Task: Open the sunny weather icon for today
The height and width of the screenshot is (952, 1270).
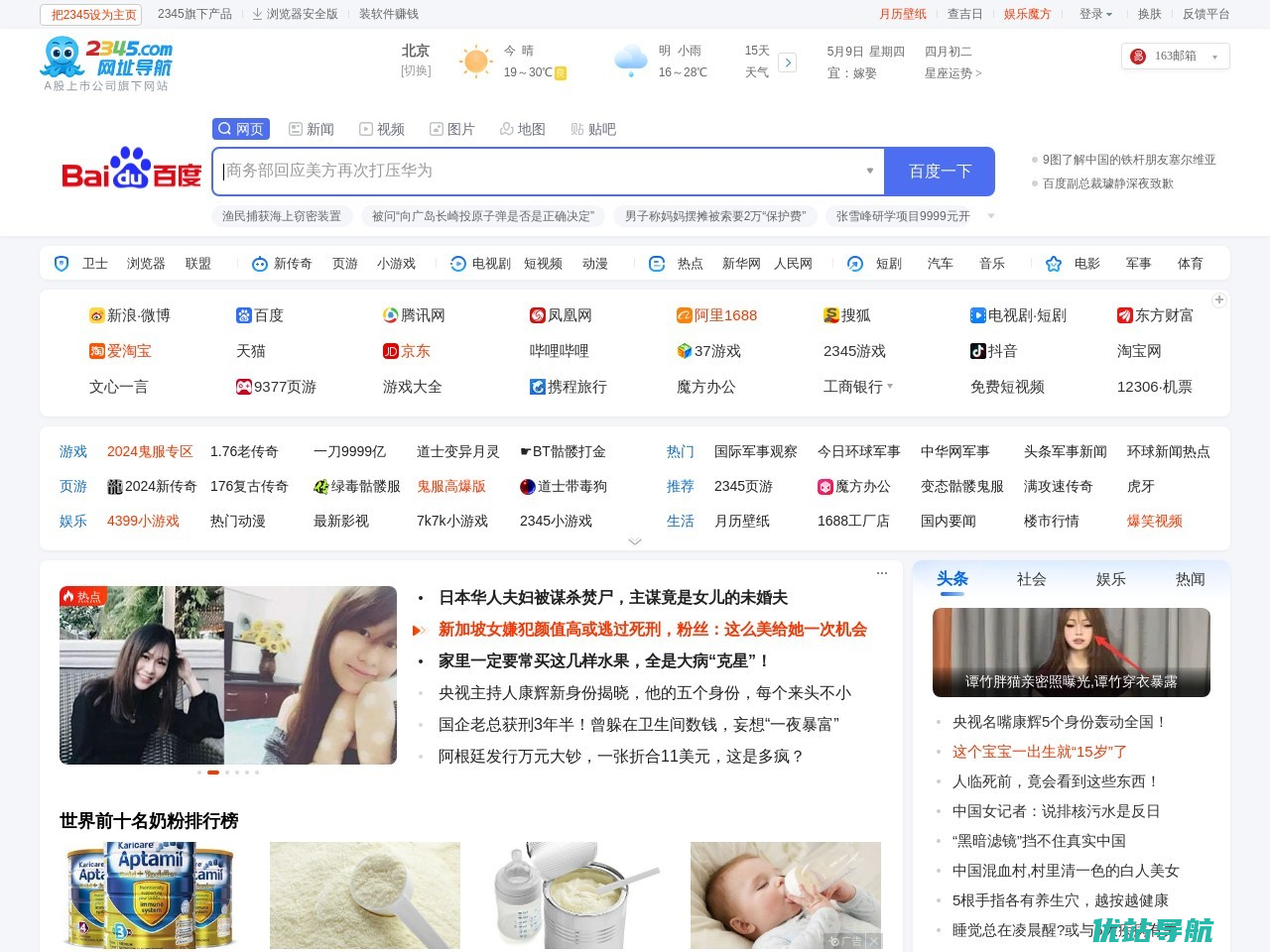Action: click(476, 61)
